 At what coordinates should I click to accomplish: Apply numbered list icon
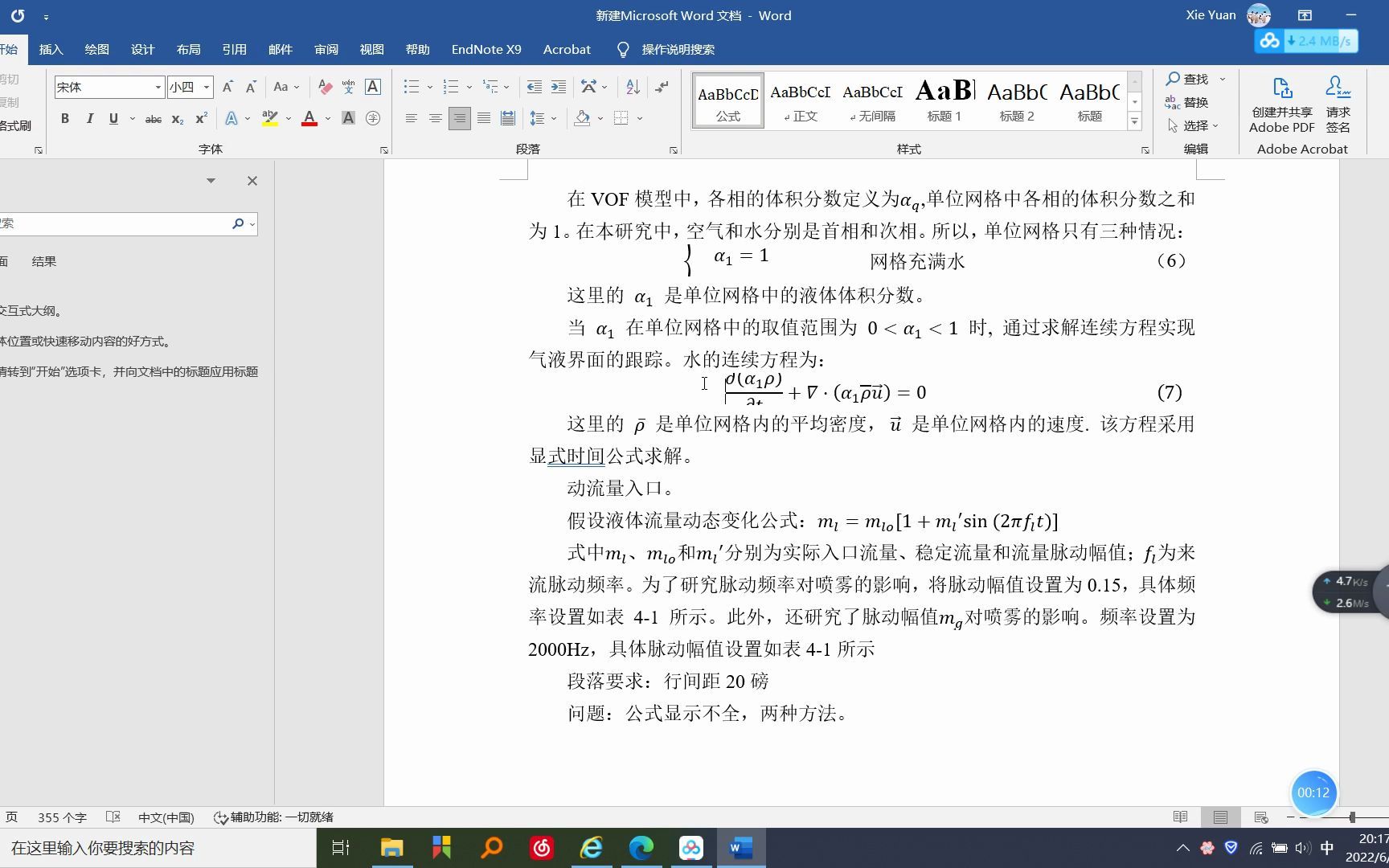point(451,87)
